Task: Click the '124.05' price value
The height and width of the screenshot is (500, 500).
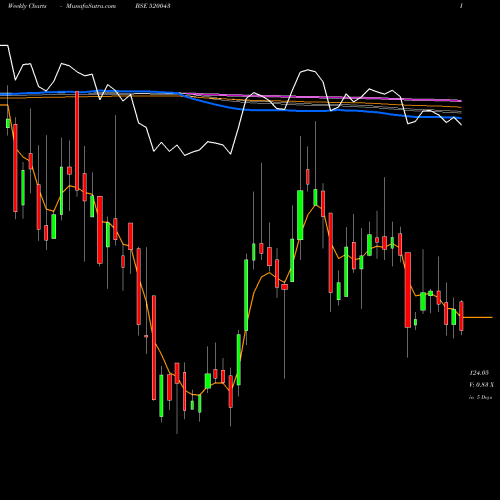Action: click(479, 373)
